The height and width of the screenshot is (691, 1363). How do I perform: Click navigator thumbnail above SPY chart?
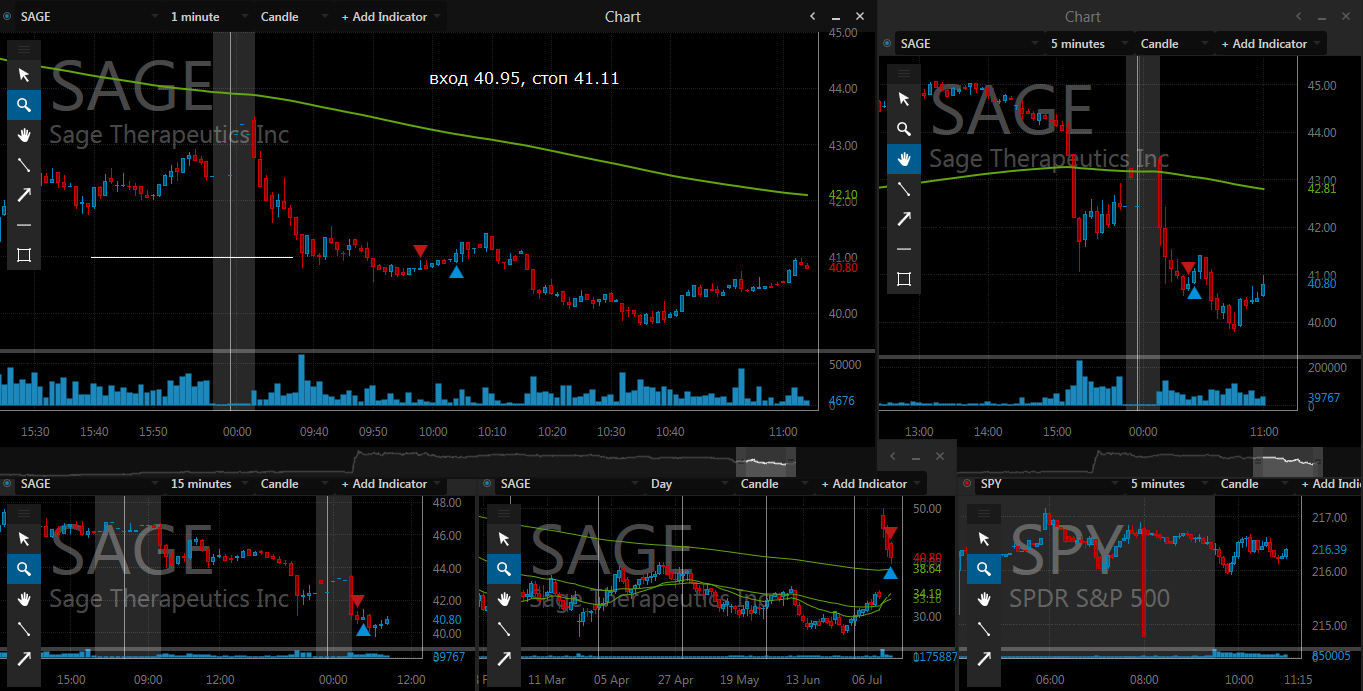pyautogui.click(x=1288, y=461)
